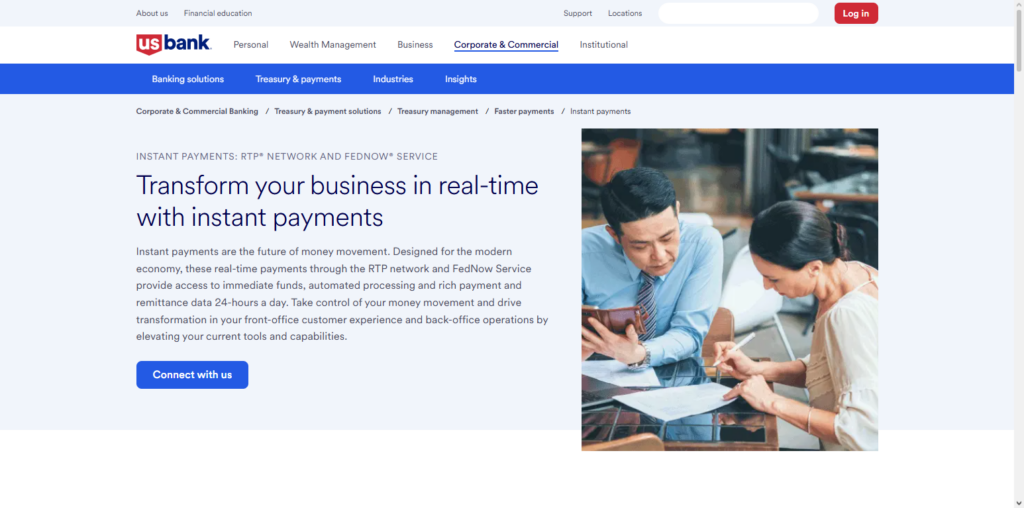Click the vertical scrollbar thumb
Image resolution: width=1024 pixels, height=508 pixels.
(x=1019, y=39)
